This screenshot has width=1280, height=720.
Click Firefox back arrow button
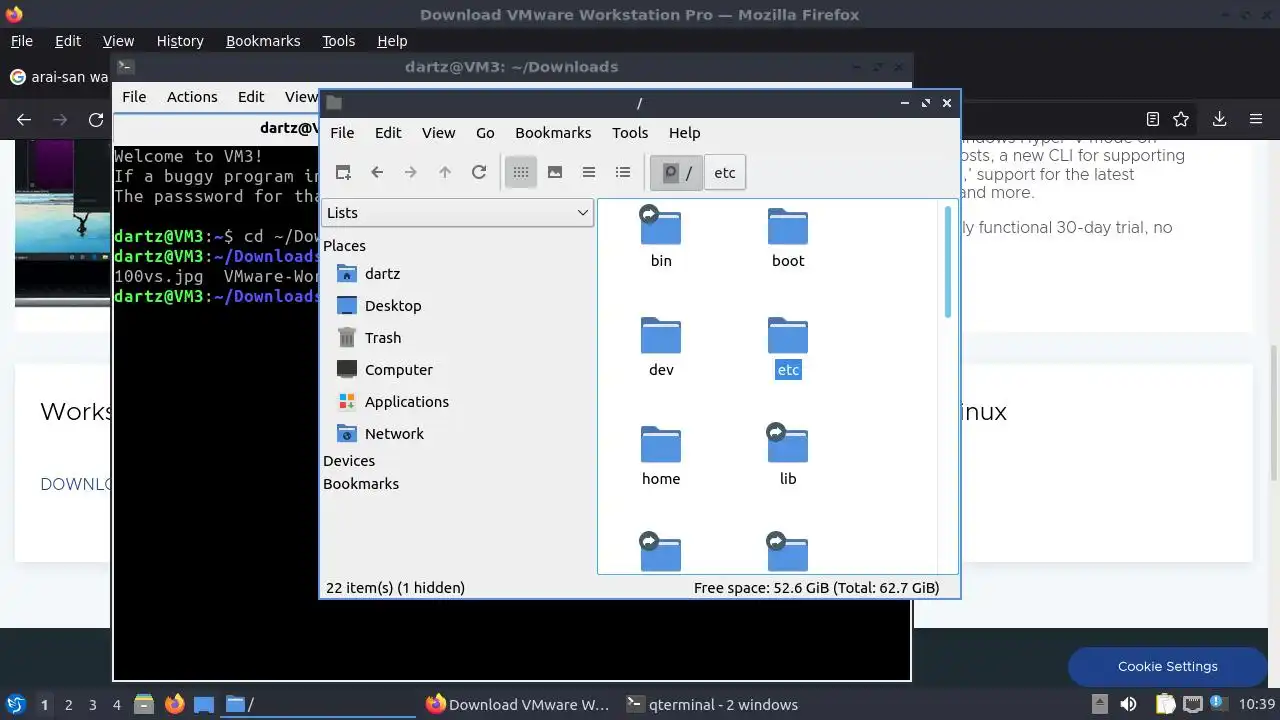pyautogui.click(x=24, y=119)
